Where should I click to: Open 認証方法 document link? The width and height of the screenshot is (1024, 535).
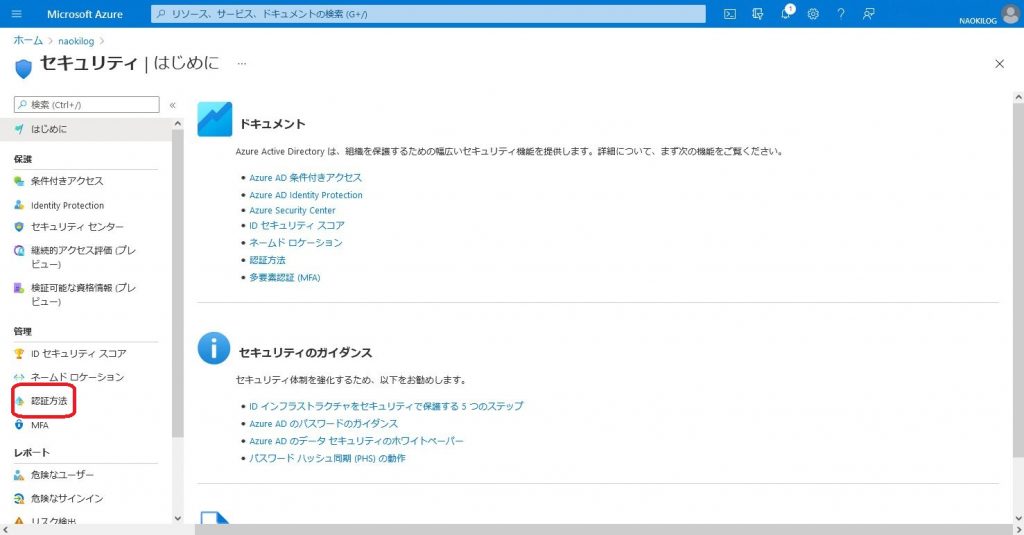(267, 260)
